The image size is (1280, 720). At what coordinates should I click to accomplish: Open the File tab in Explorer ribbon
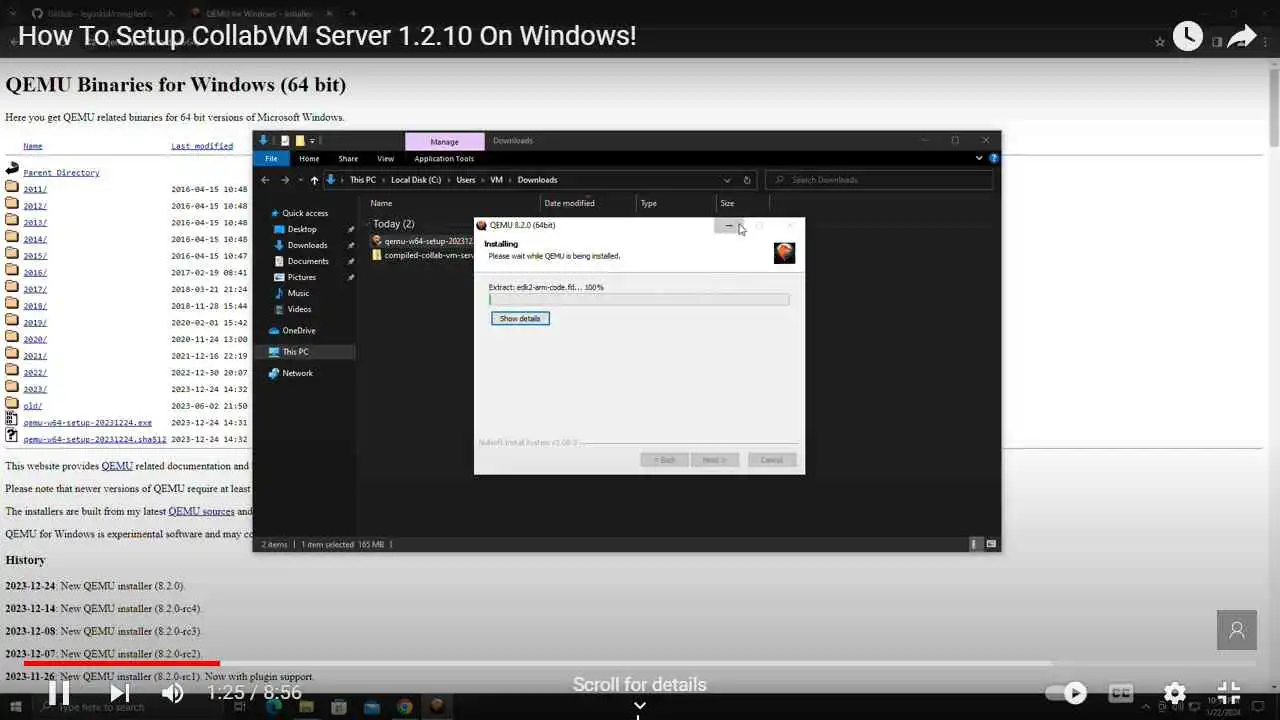270,158
